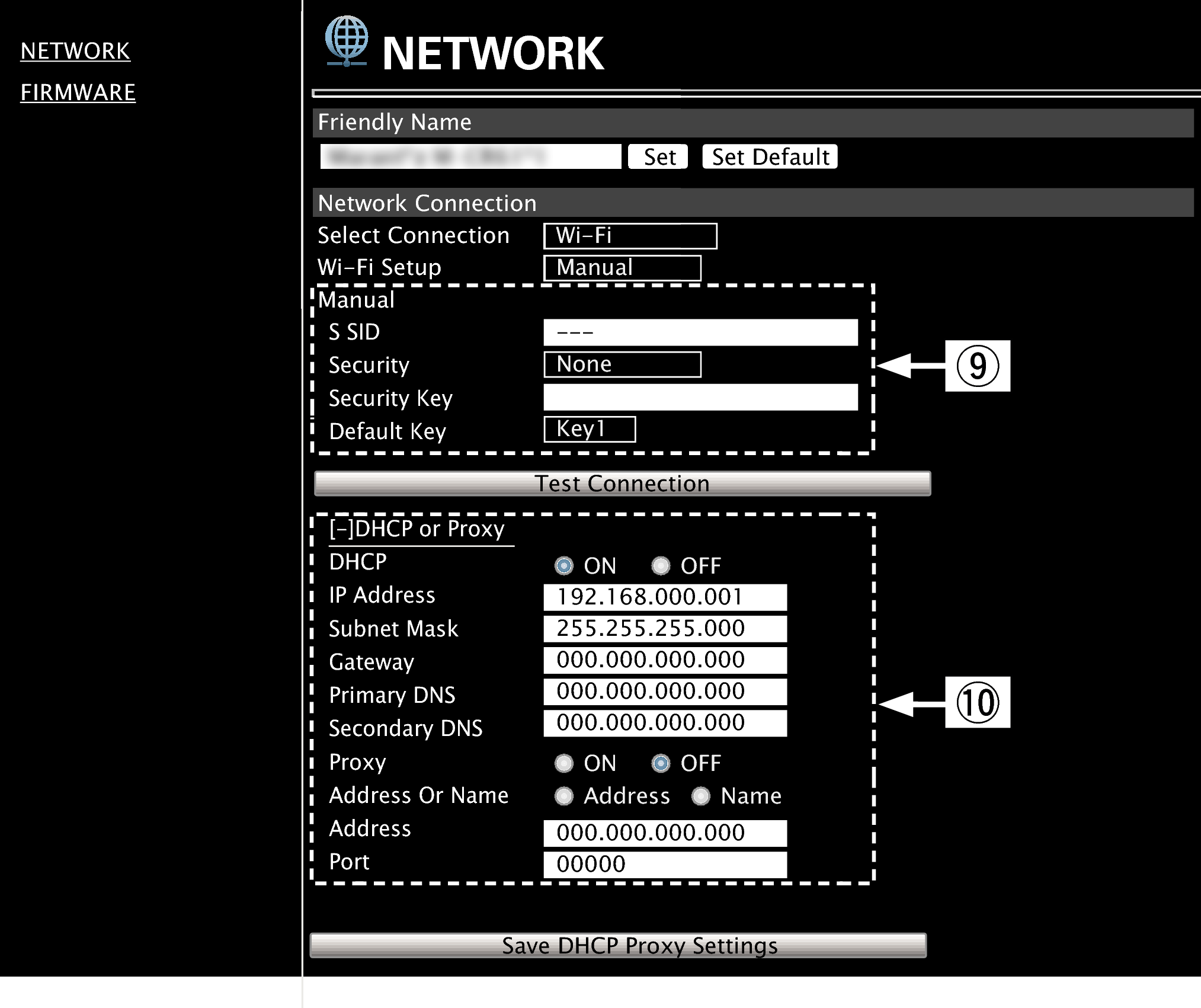Open the Default Key dropdown
Screen dimensions: 1201x1008
589,428
